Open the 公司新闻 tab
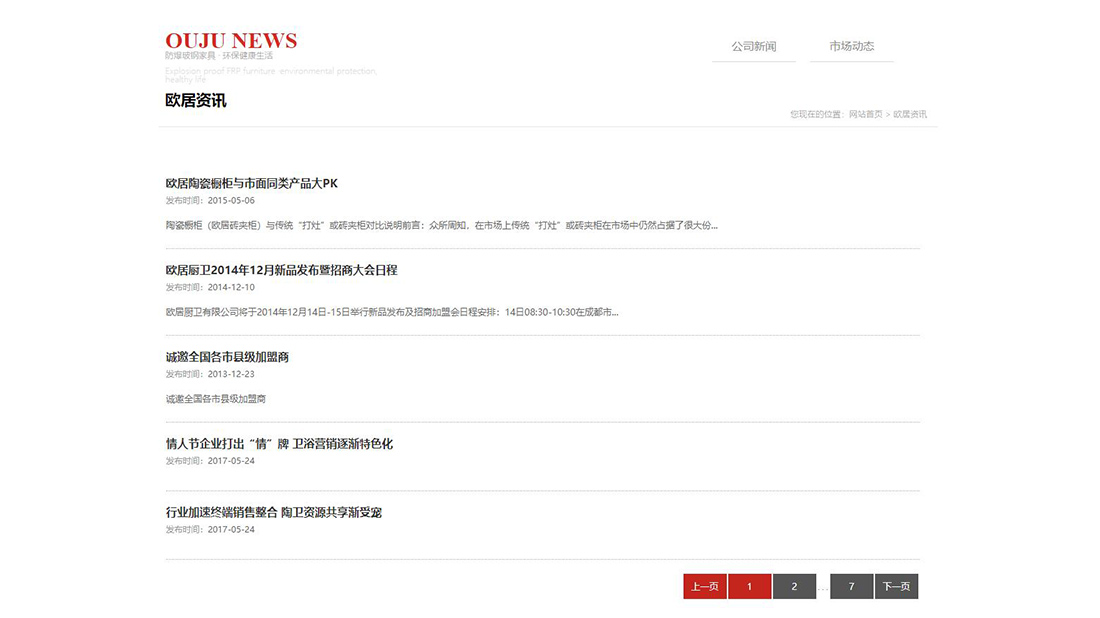1100x618 pixels. click(x=753, y=46)
